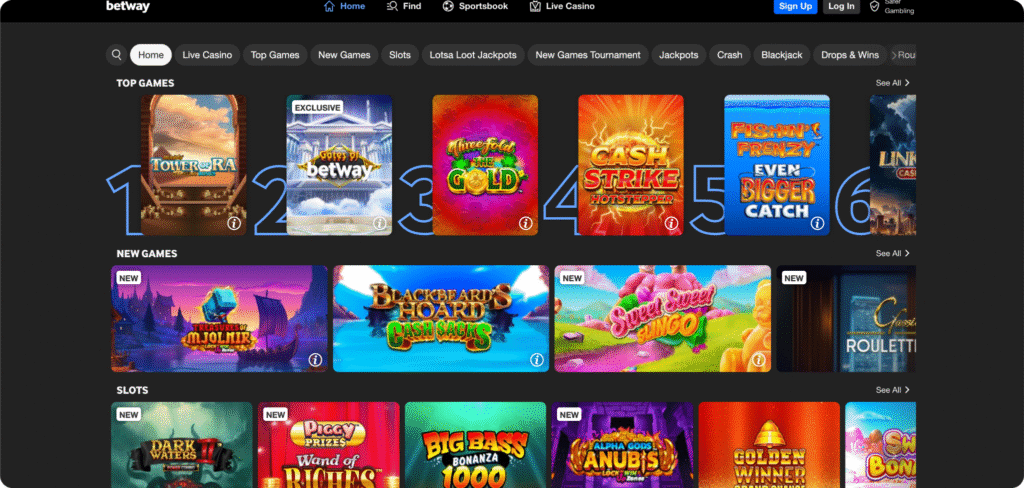Open Safer Gambling link

[892, 7]
